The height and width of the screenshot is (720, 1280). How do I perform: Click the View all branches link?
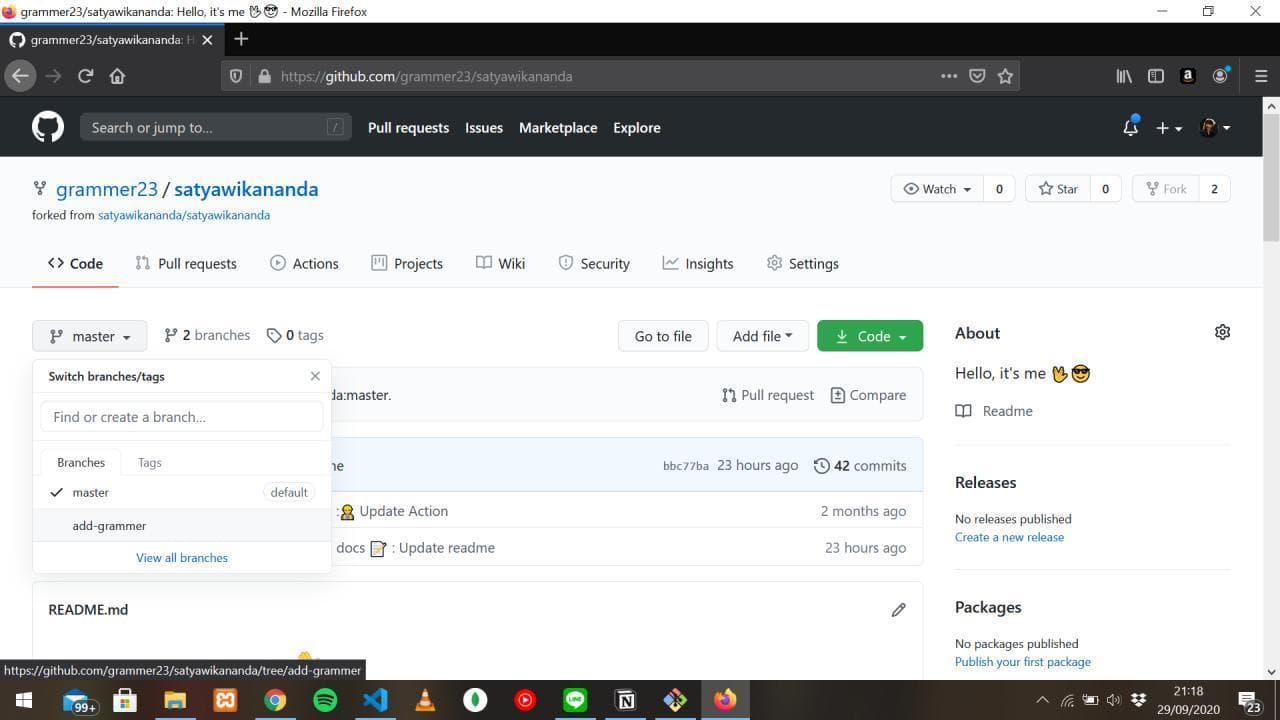(x=182, y=558)
